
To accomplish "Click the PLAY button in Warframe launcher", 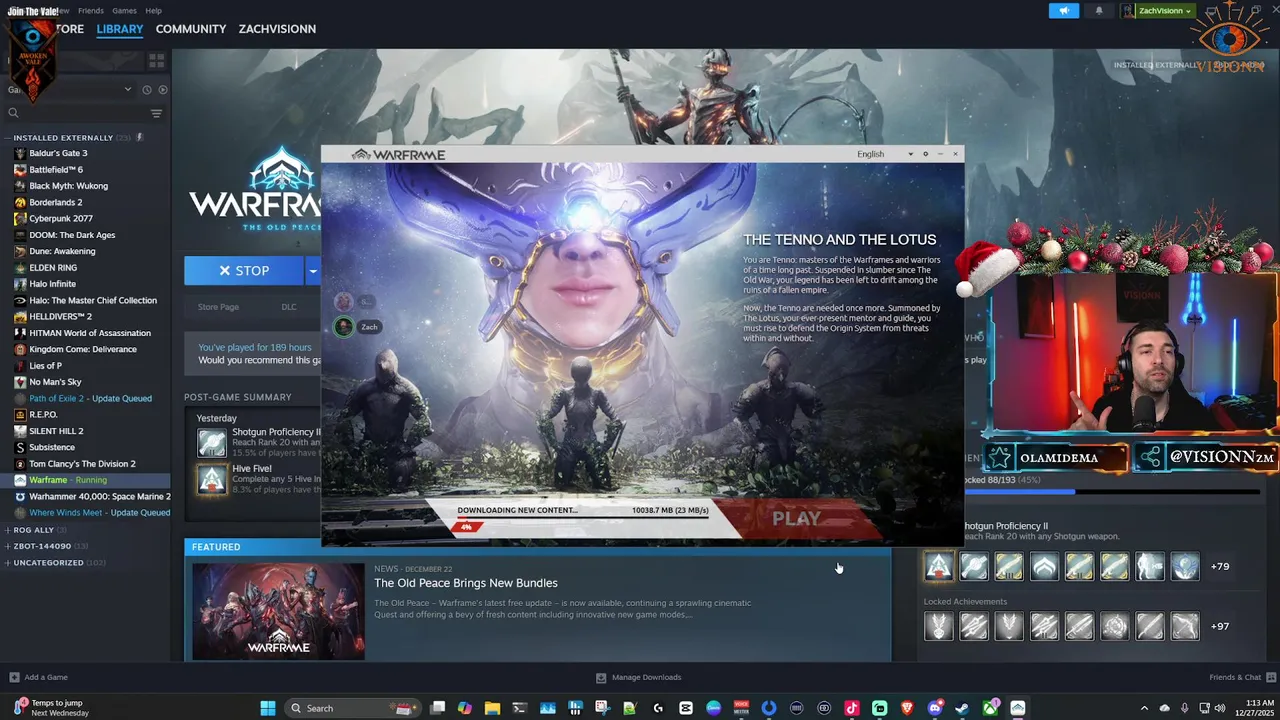I will [x=796, y=518].
